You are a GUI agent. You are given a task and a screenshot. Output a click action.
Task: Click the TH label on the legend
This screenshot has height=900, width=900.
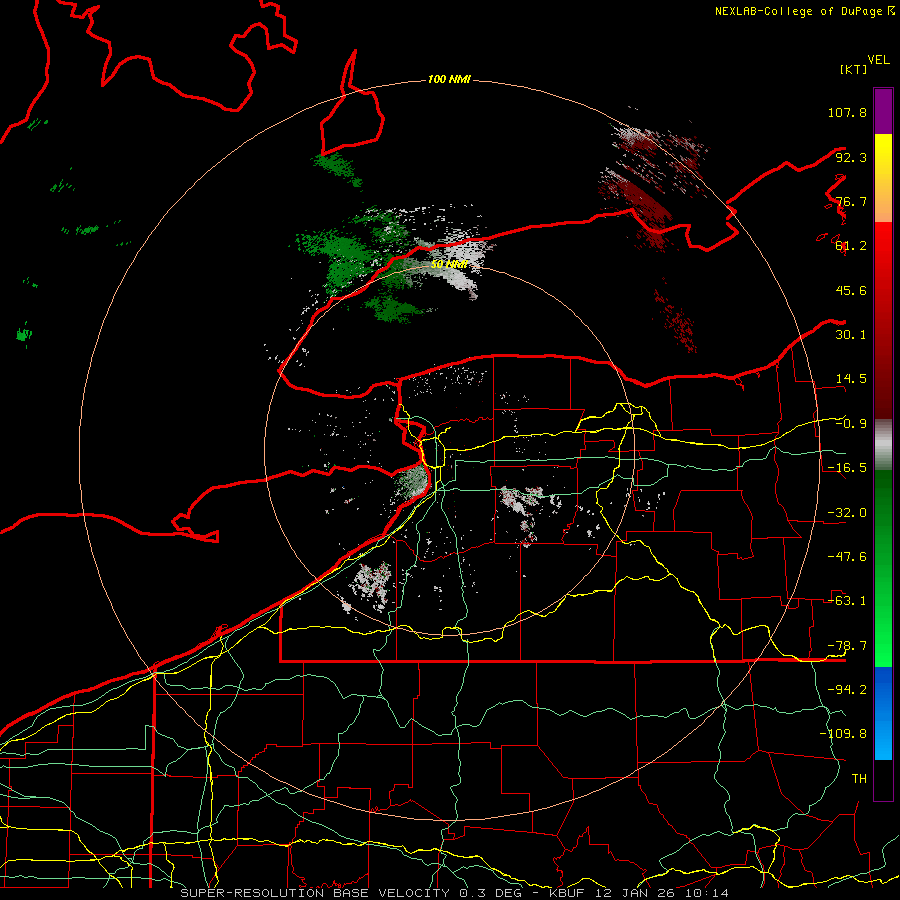[859, 778]
